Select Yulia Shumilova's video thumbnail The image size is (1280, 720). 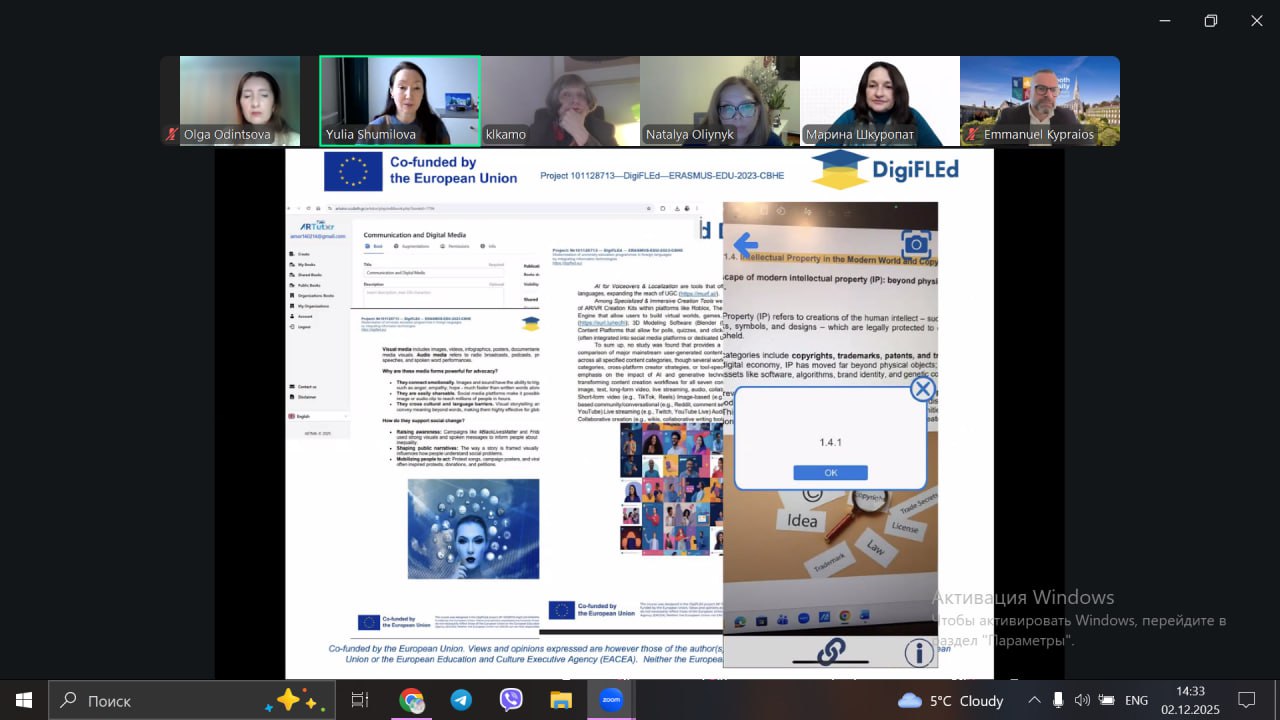[x=400, y=101]
